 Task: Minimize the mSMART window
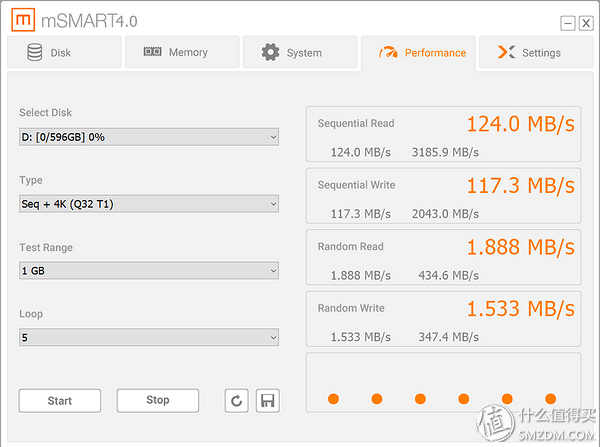click(568, 23)
